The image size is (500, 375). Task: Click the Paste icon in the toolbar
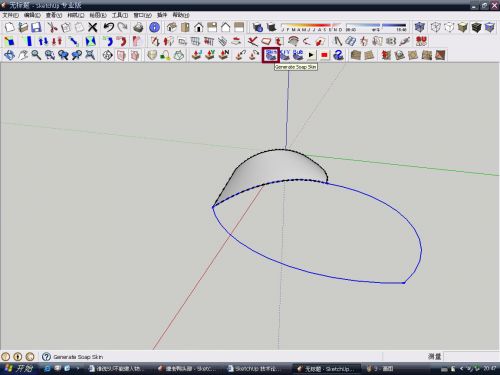pos(79,27)
